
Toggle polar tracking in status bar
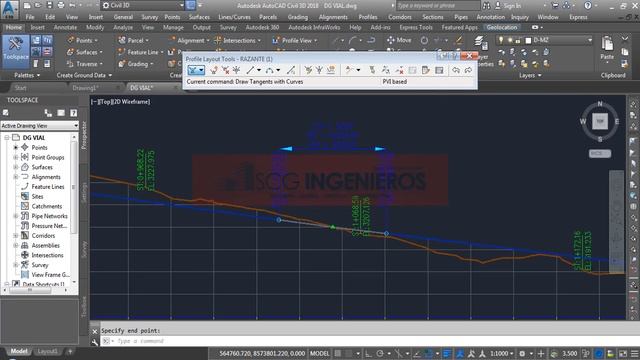pyautogui.click(x=380, y=353)
